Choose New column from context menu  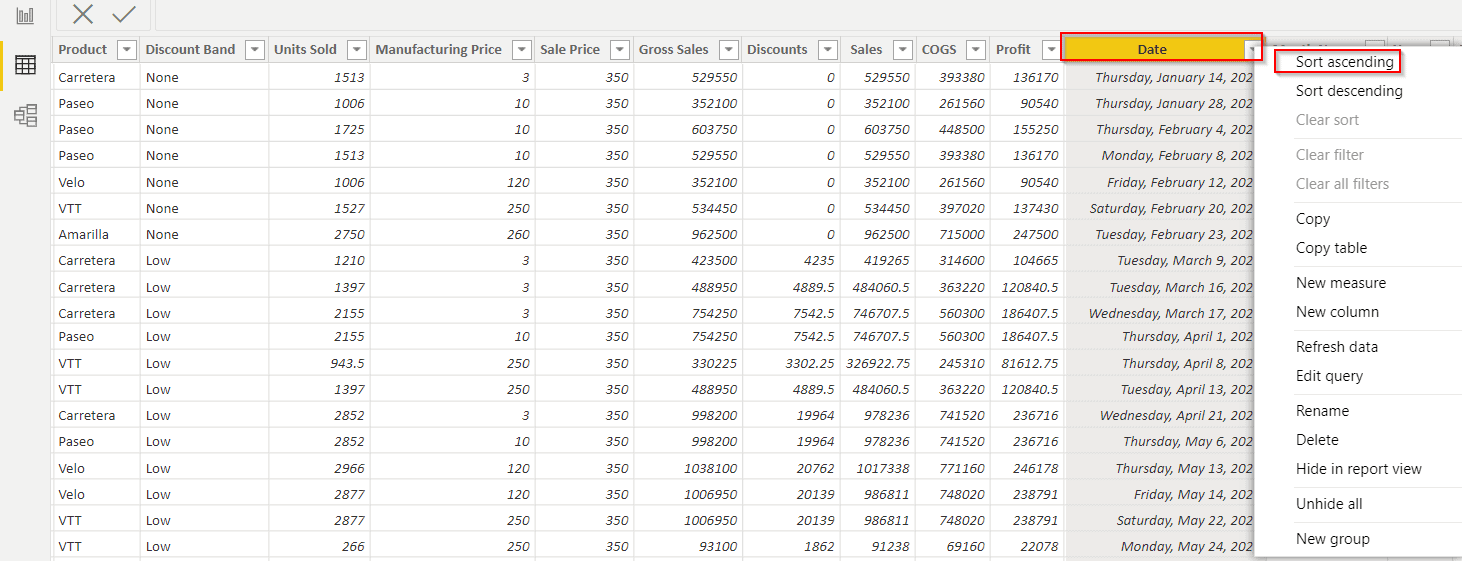(1337, 312)
